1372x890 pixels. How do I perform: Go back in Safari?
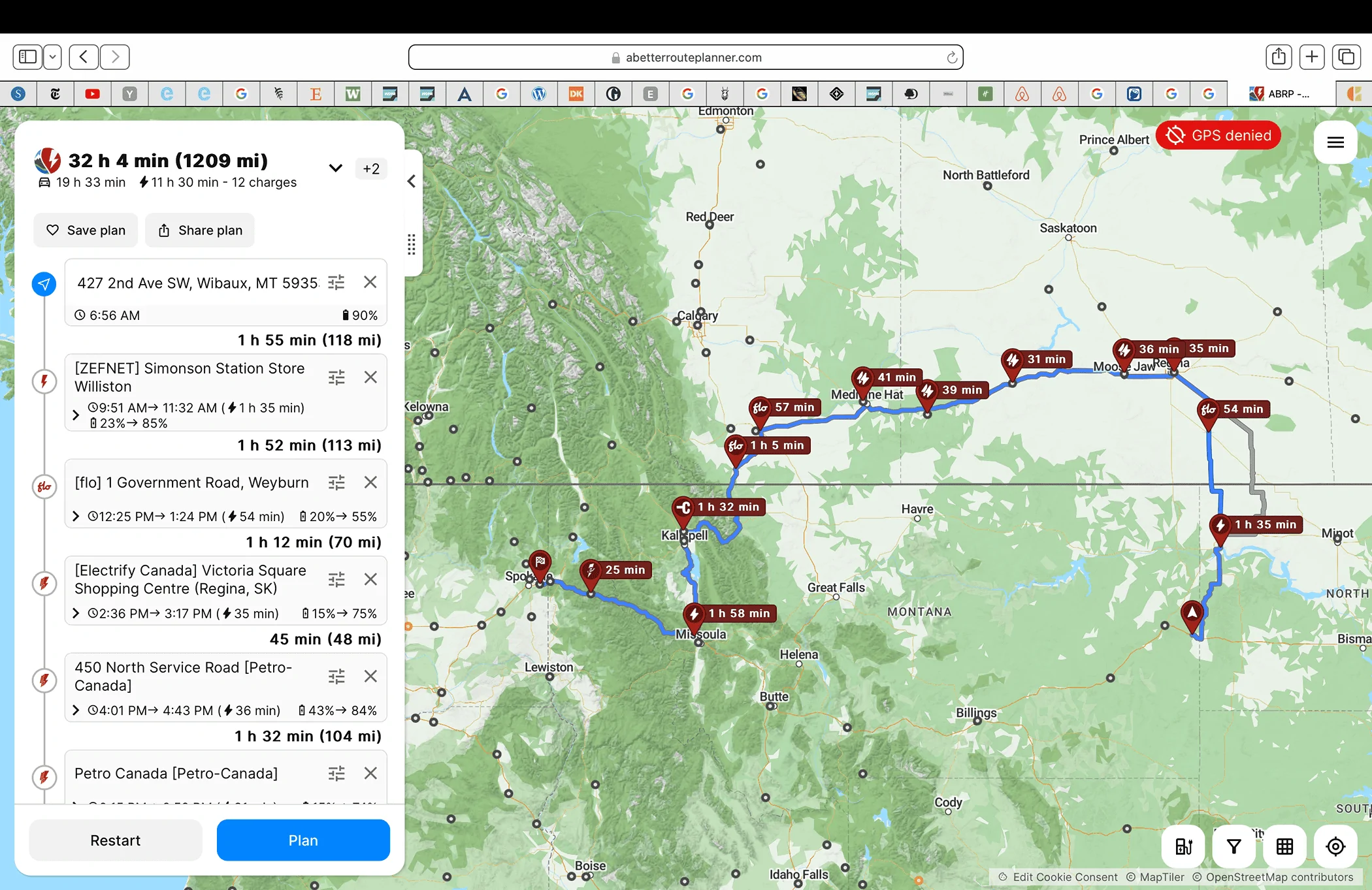coord(84,57)
